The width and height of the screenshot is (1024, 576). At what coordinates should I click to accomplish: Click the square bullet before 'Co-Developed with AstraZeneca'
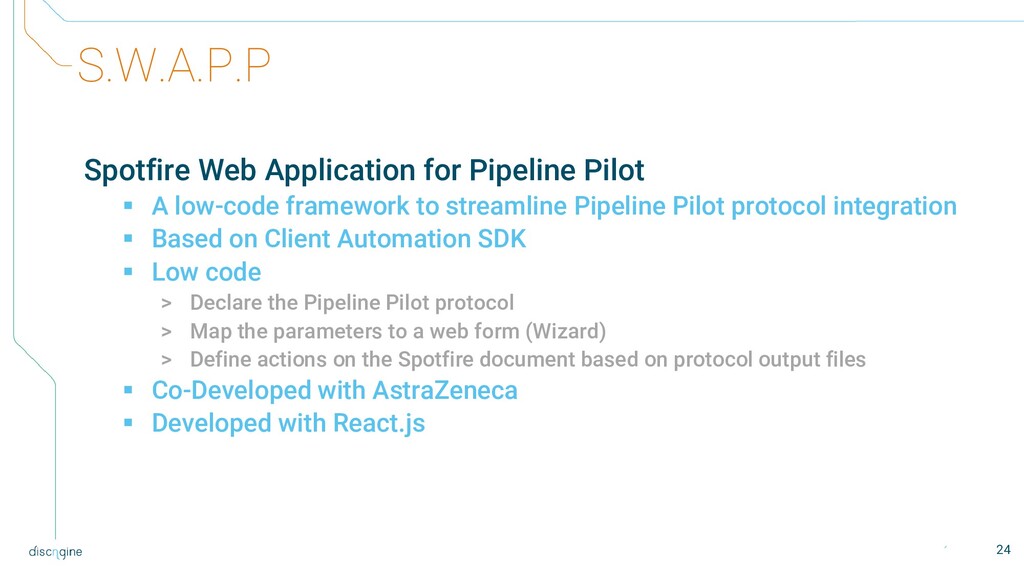click(128, 391)
